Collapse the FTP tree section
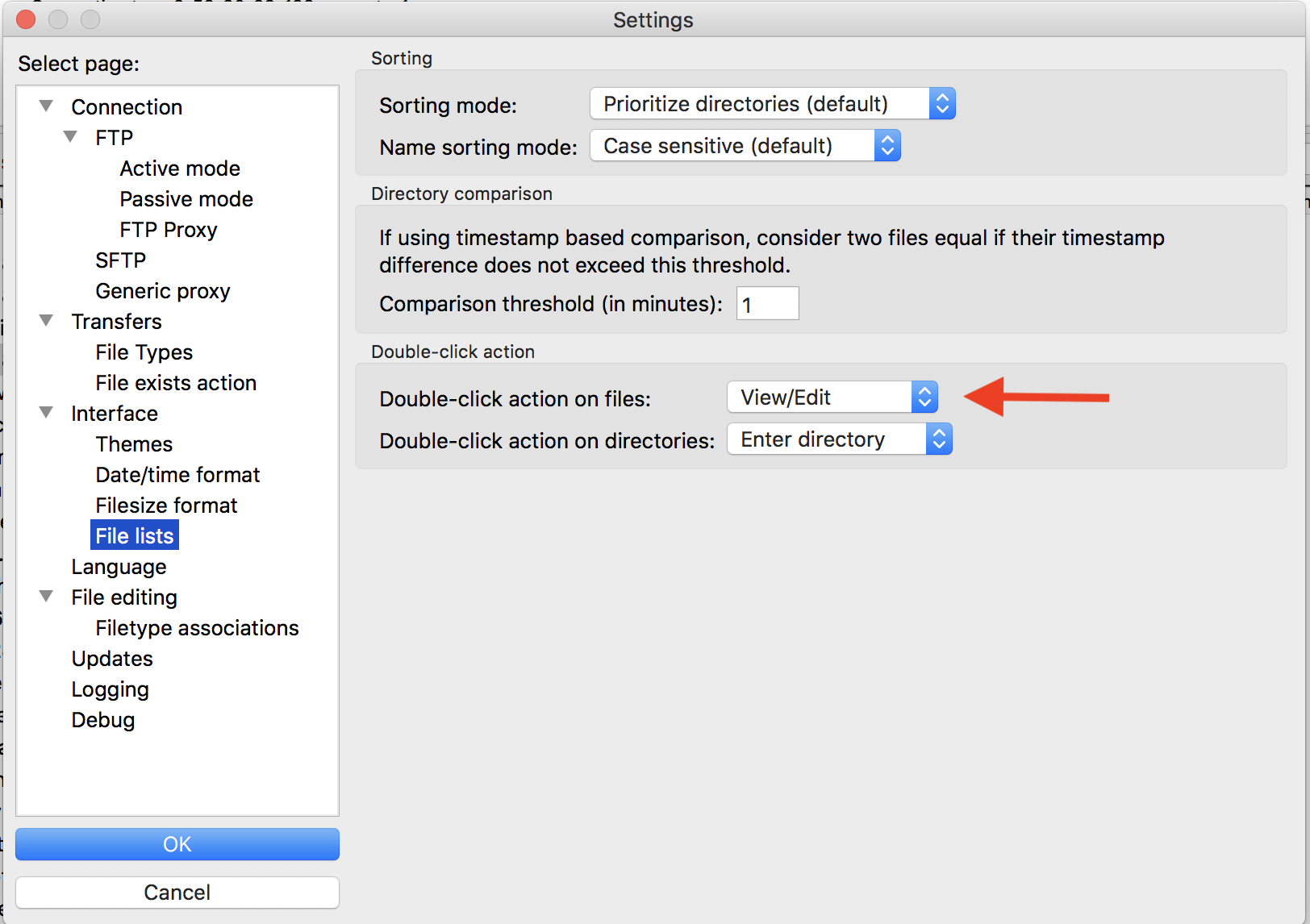This screenshot has height=924, width=1310. (70, 137)
